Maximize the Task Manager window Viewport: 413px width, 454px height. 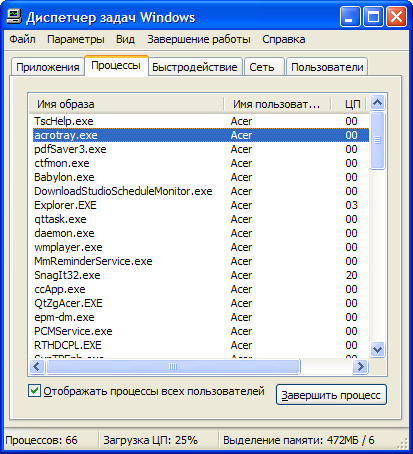373,17
